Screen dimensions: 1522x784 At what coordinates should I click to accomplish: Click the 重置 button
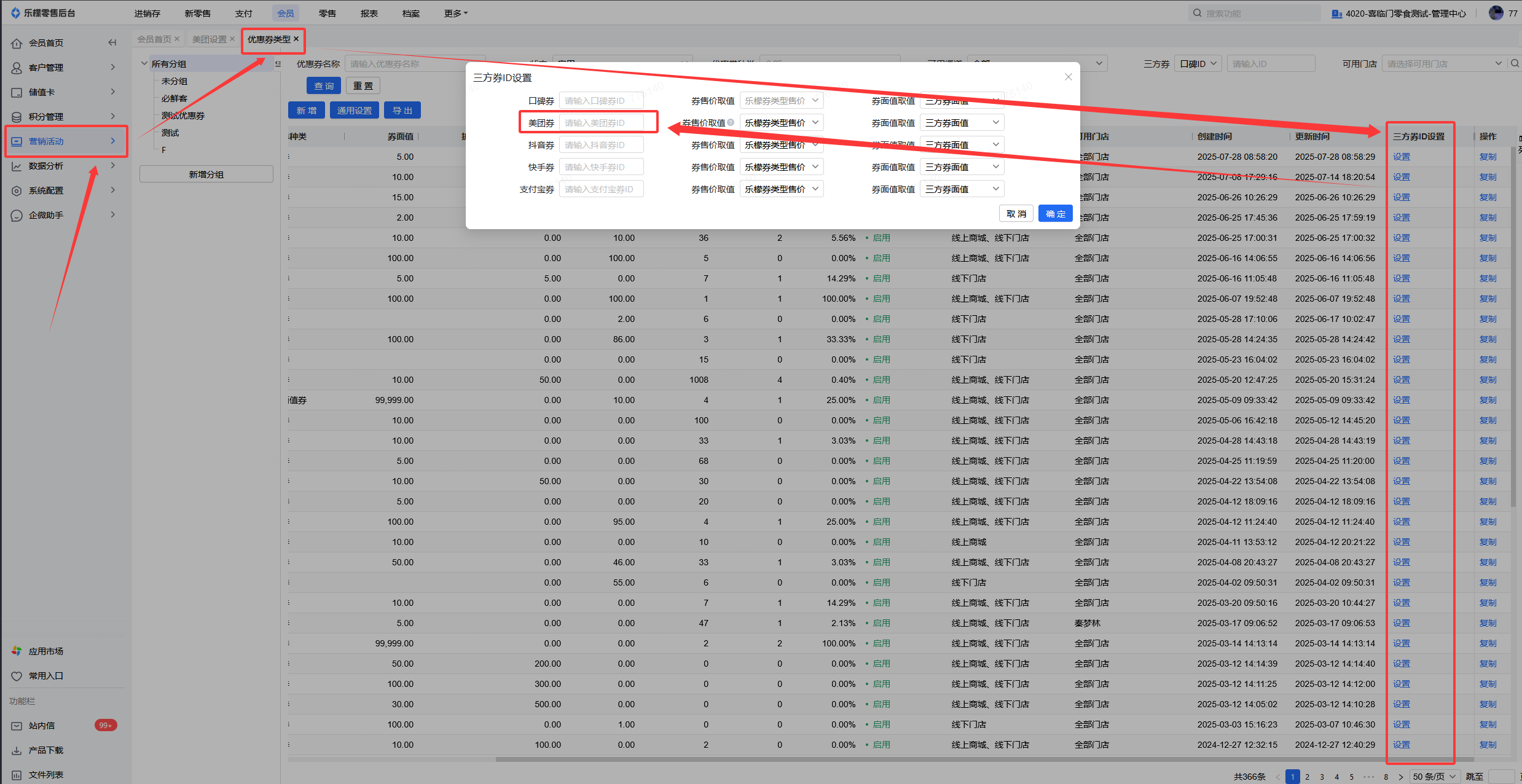(x=363, y=85)
